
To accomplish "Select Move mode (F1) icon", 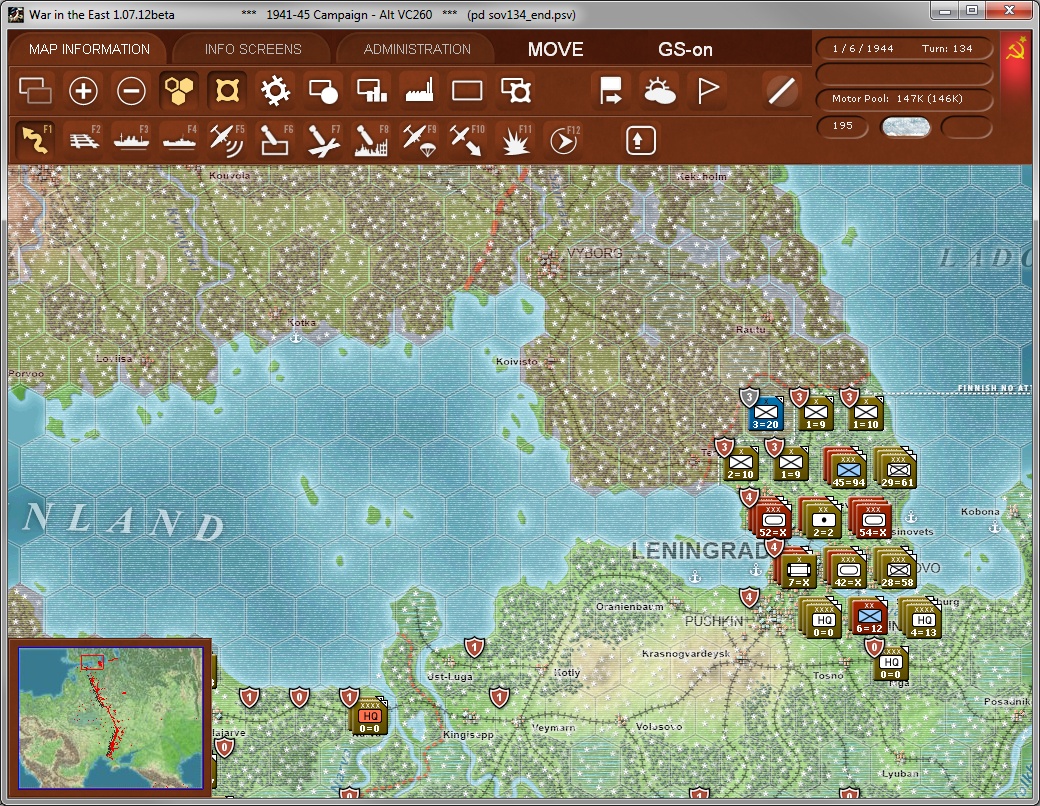I will coord(35,140).
